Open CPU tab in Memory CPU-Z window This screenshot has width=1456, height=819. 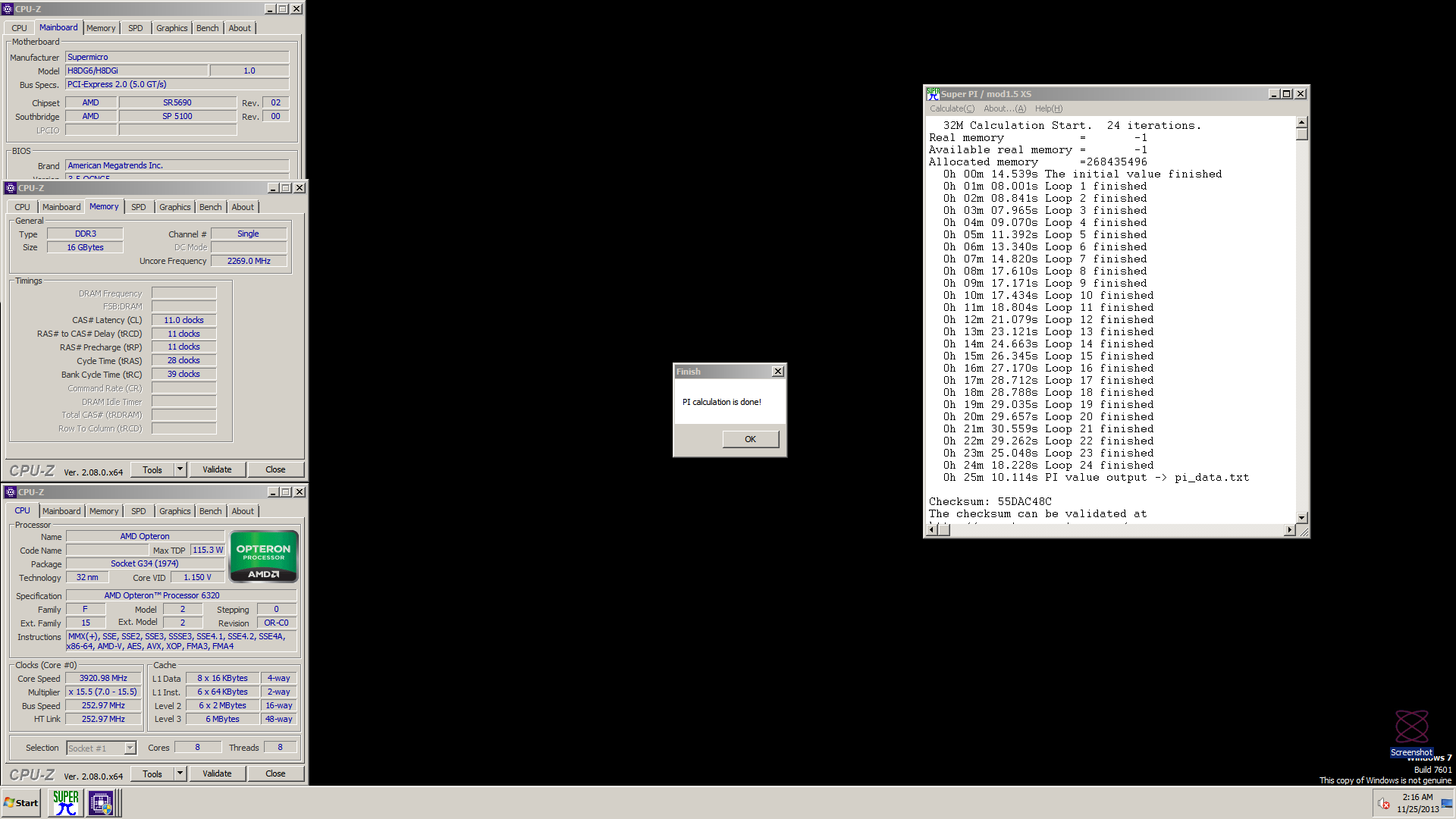click(23, 207)
